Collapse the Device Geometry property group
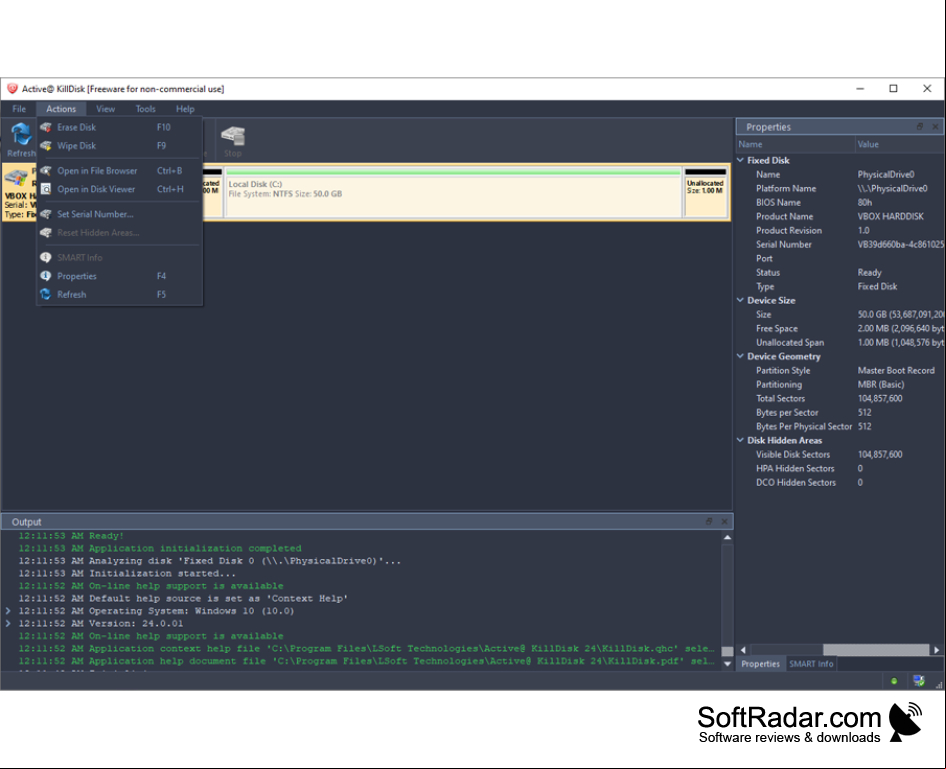This screenshot has width=946, height=769. tap(740, 356)
